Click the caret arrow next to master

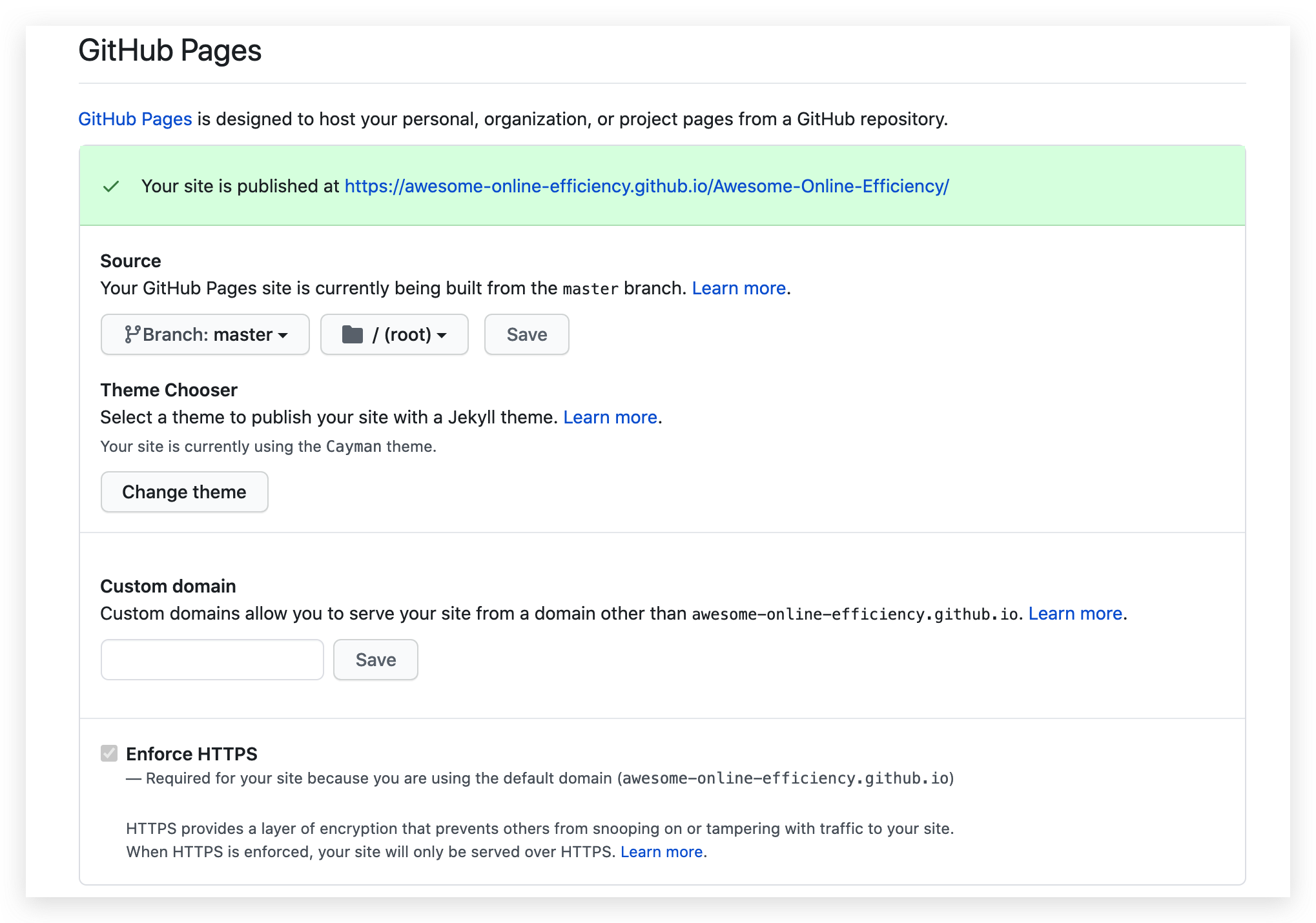pos(283,336)
